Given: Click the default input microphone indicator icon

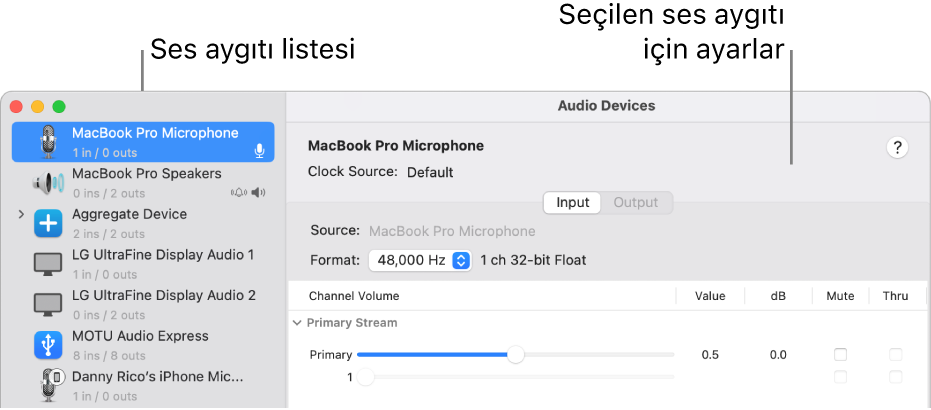Looking at the screenshot, I should coord(259,152).
